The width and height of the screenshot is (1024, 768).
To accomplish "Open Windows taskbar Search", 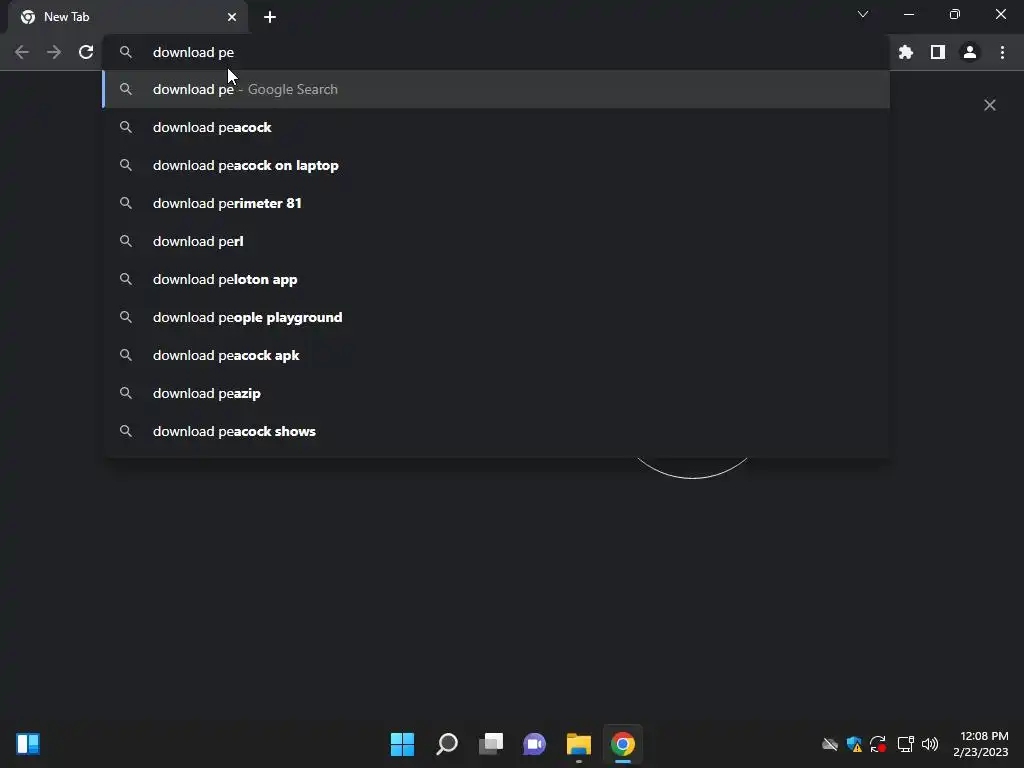I will [447, 744].
